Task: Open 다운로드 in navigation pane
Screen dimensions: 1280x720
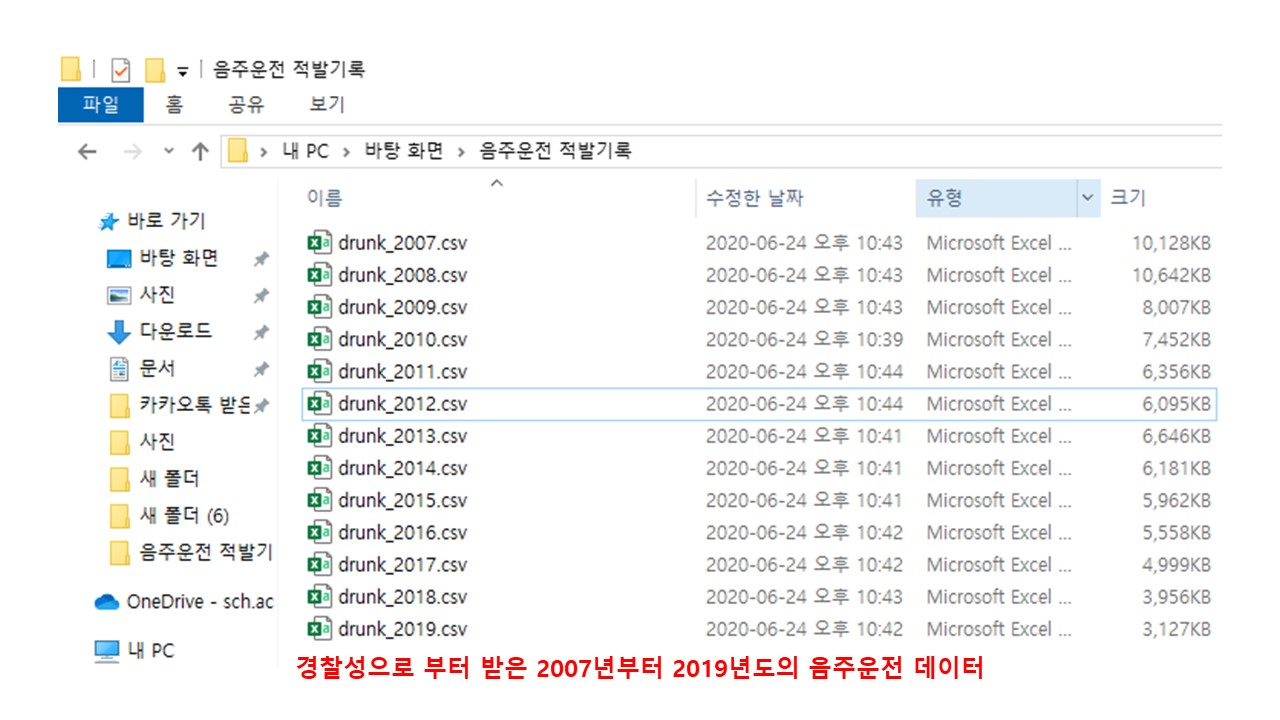Action: 175,331
